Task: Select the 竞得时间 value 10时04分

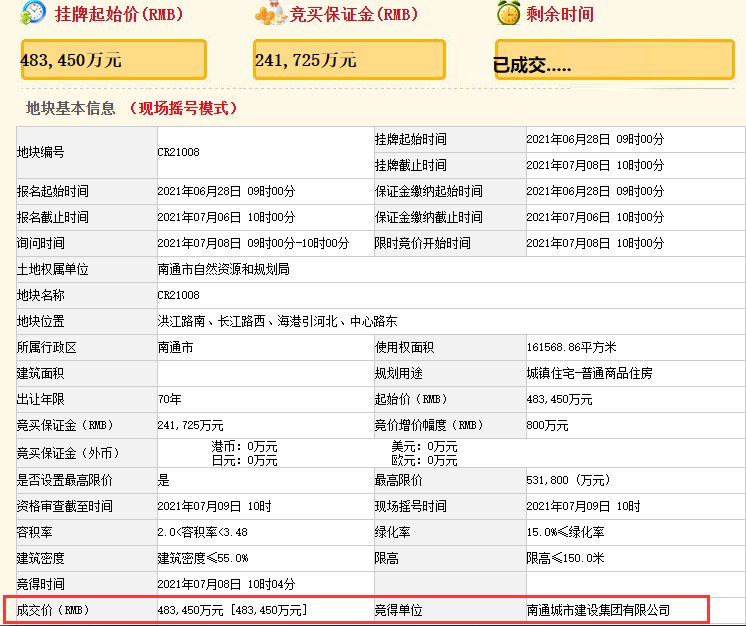Action: click(226, 584)
